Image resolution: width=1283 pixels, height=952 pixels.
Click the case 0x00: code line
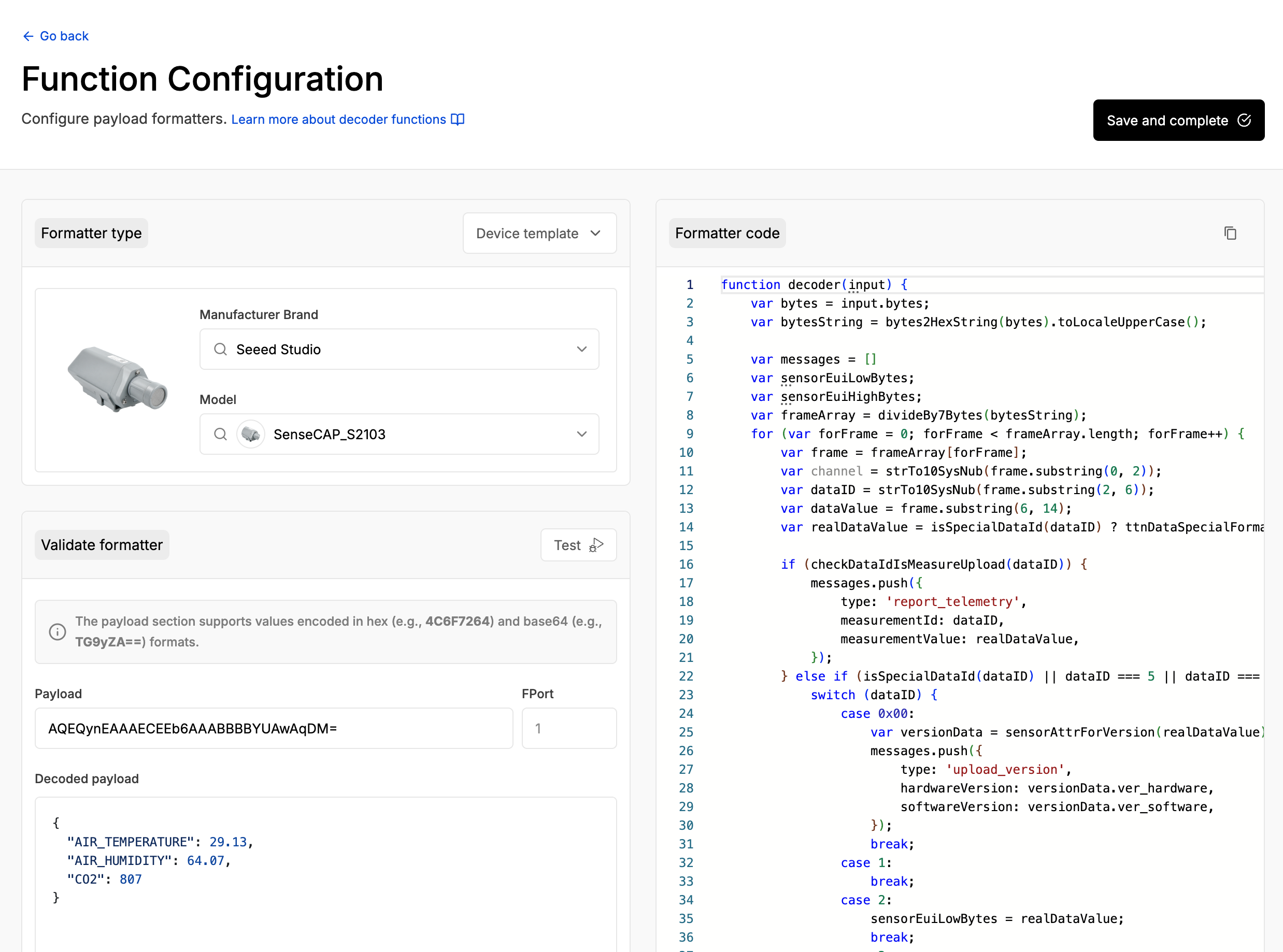877,713
